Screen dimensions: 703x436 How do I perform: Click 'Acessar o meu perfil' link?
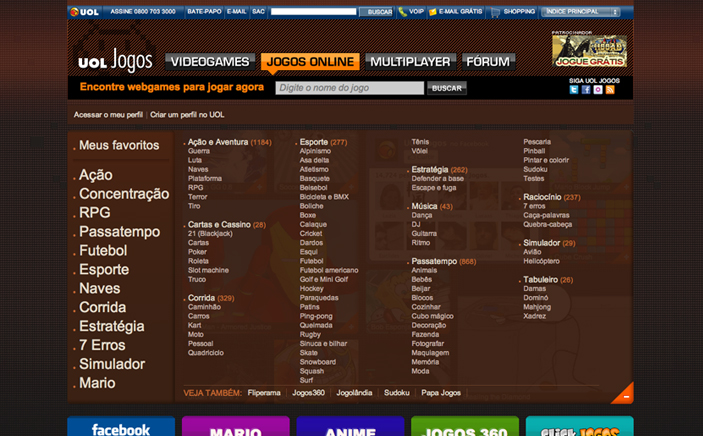(108, 115)
